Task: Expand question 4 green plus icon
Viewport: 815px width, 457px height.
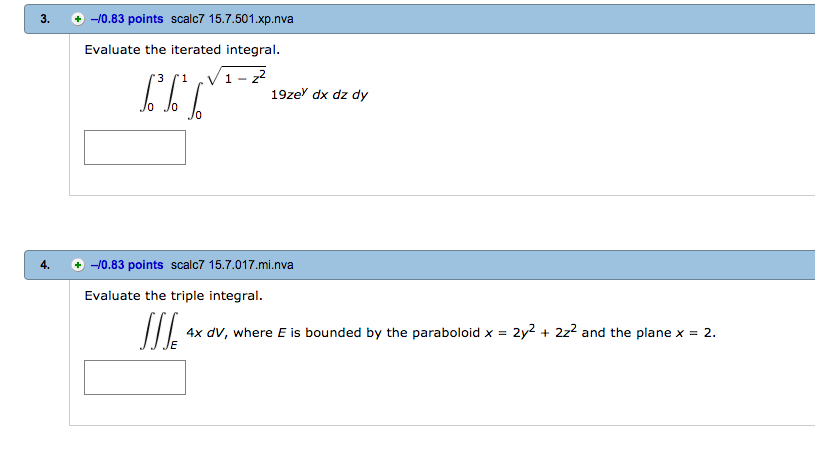Action: pyautogui.click(x=78, y=265)
